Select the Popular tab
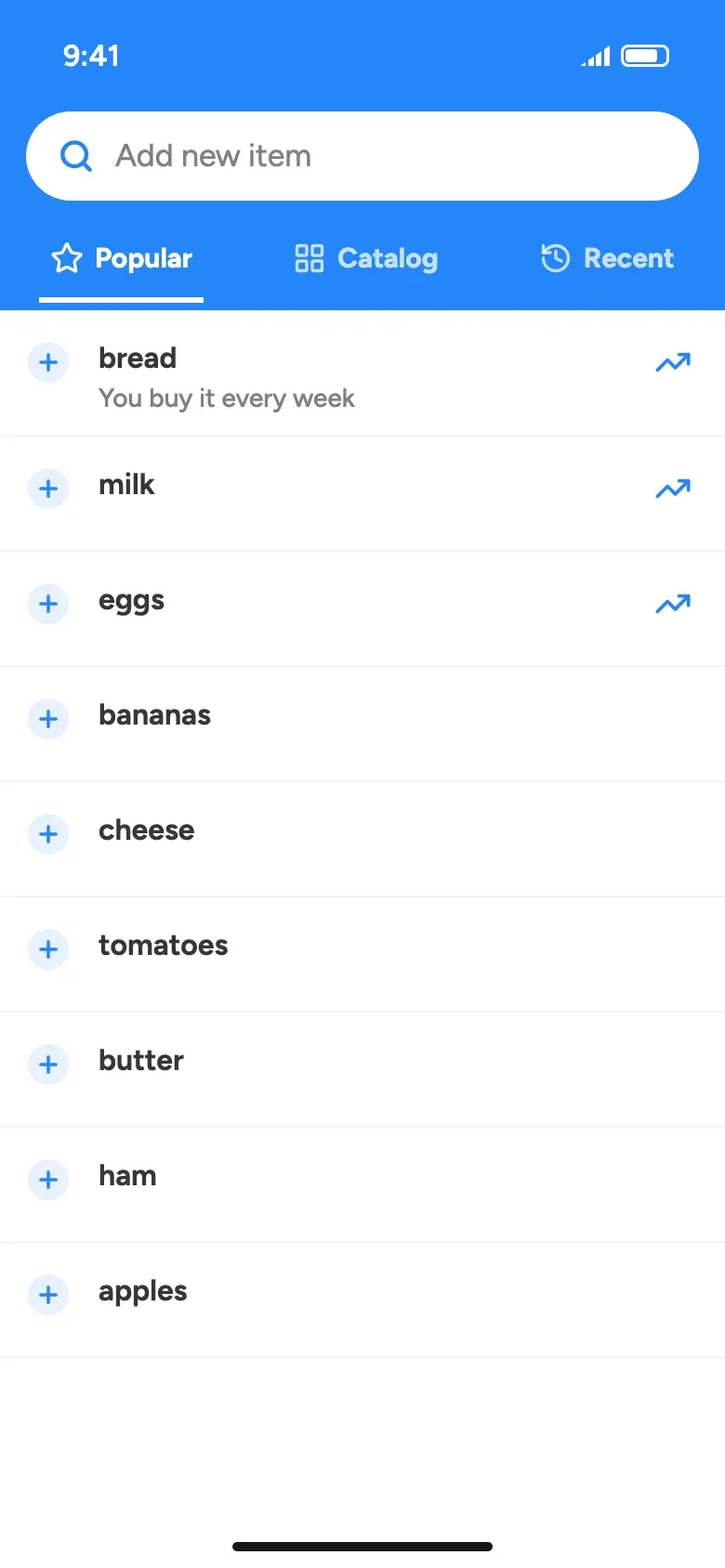Screen dimensions: 725x1568 tap(121, 258)
